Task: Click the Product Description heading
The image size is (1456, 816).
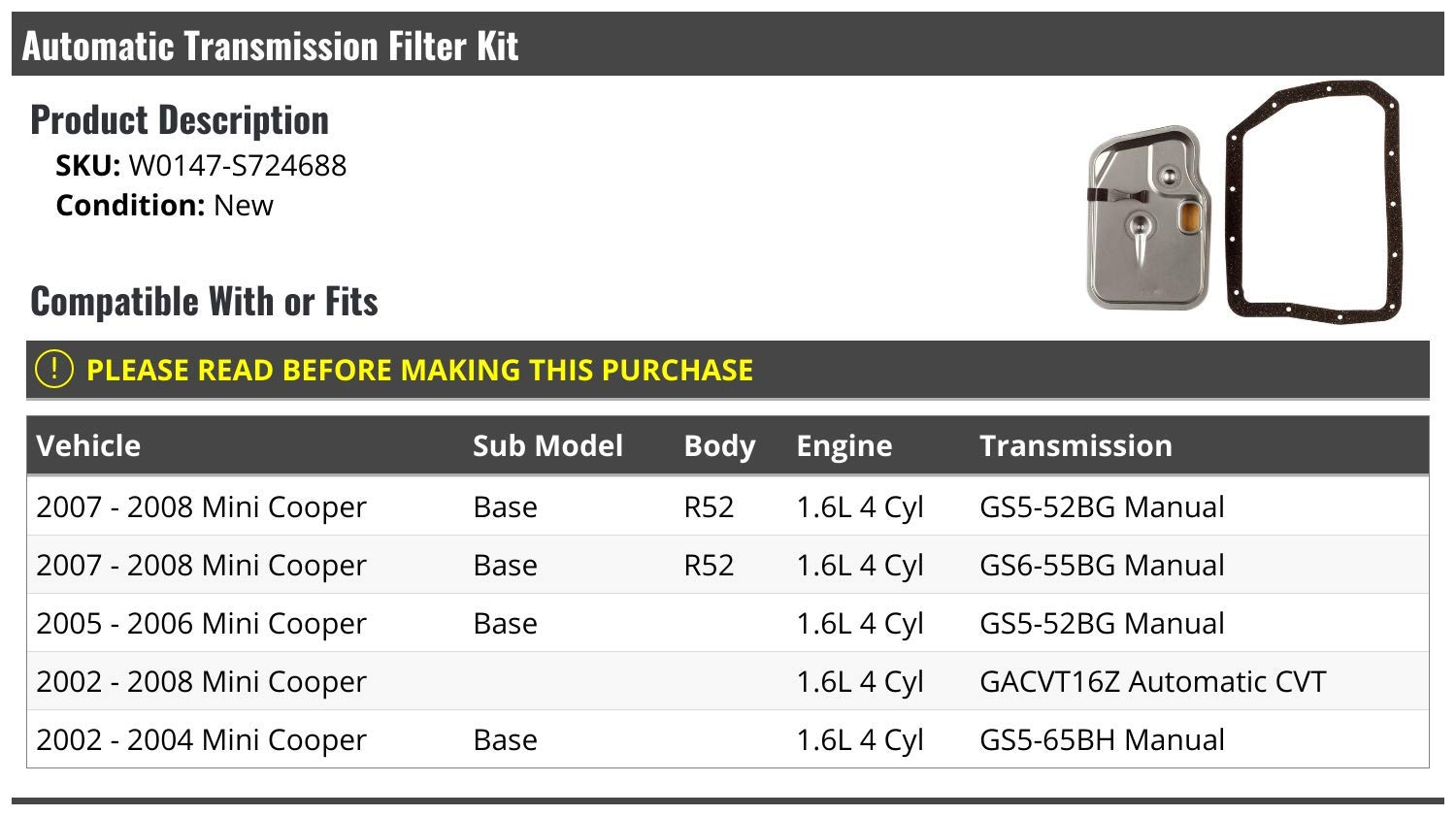Action: point(180,119)
